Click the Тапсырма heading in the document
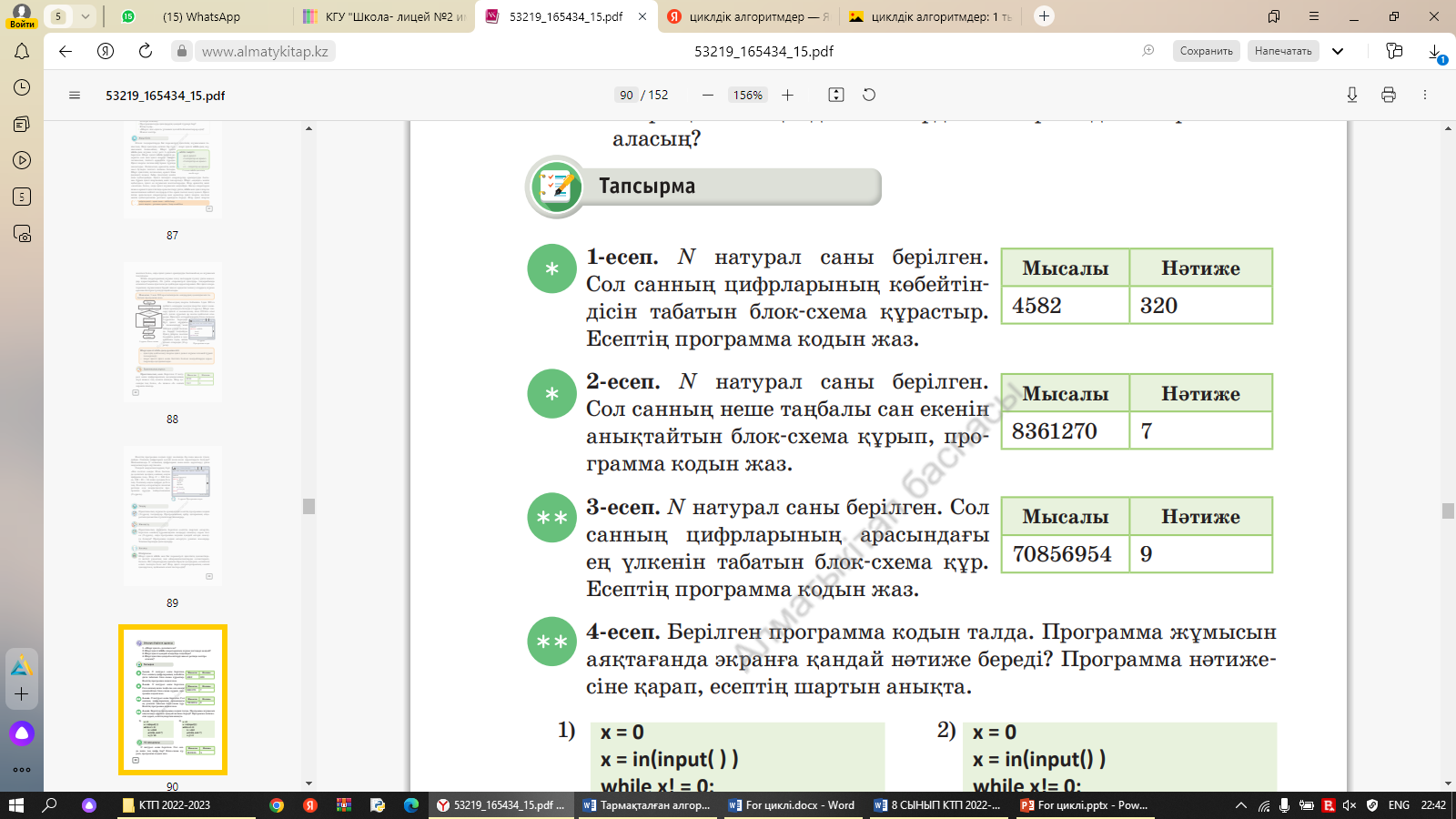1456x819 pixels. point(647,187)
